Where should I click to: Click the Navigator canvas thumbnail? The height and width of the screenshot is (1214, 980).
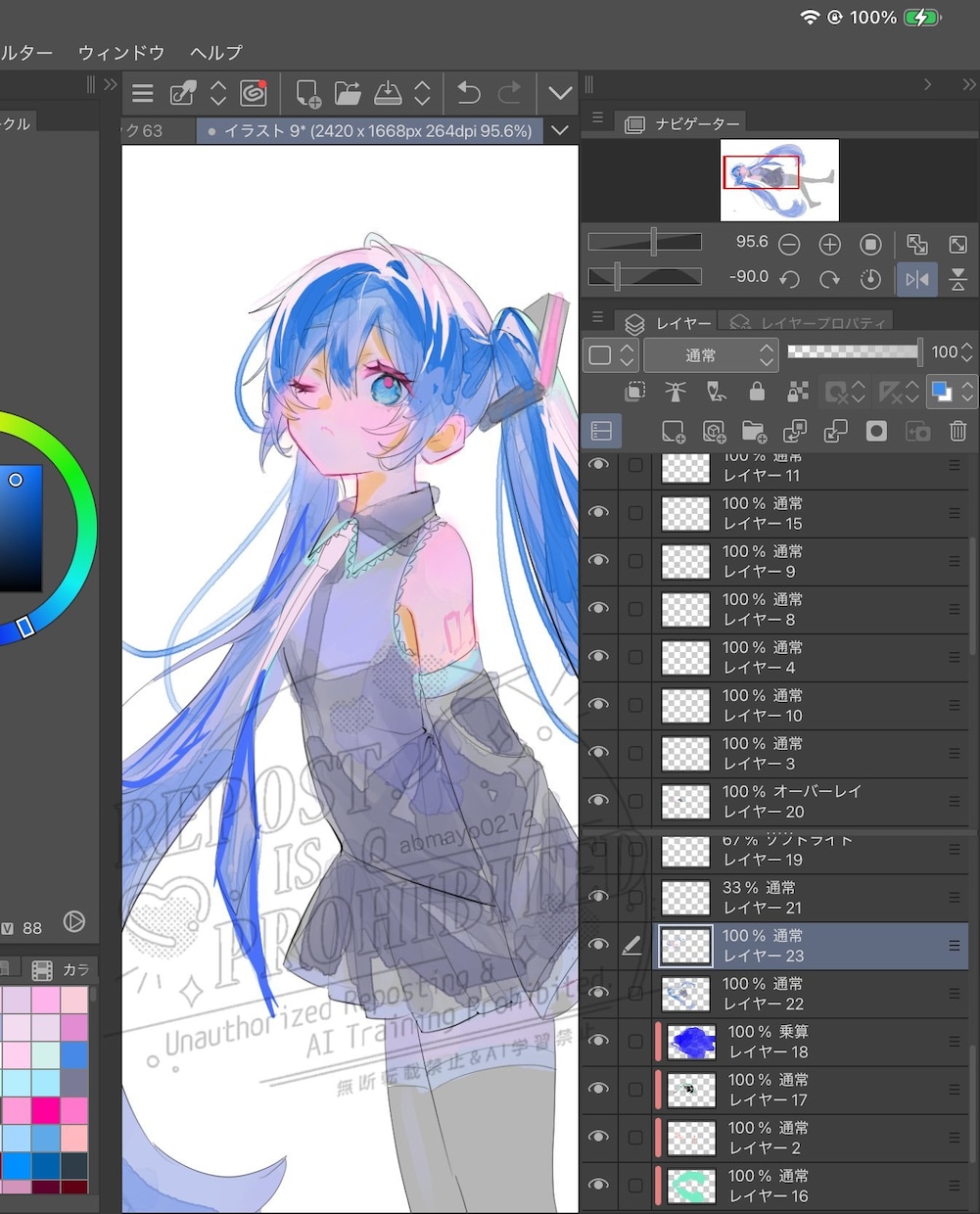pos(779,180)
